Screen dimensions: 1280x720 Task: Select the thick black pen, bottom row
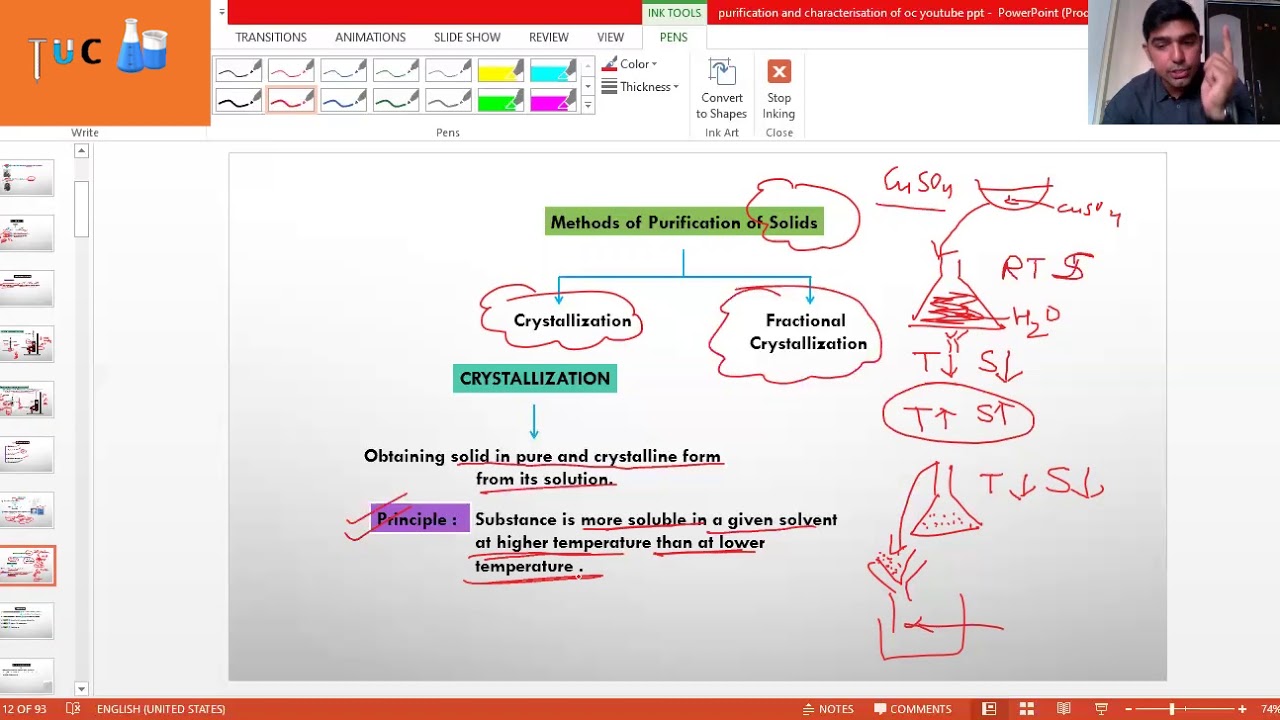click(x=239, y=100)
